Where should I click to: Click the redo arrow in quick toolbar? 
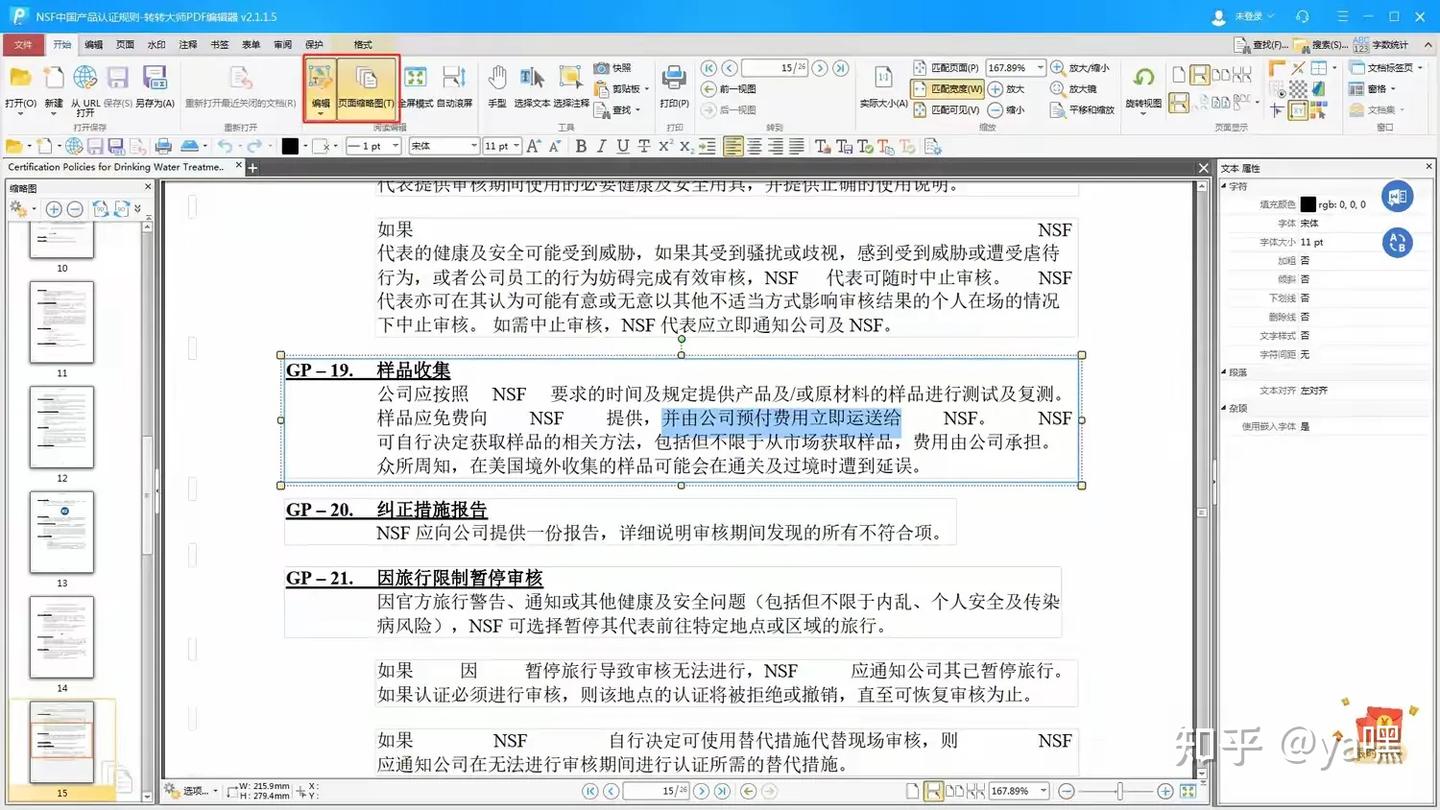pyautogui.click(x=254, y=146)
